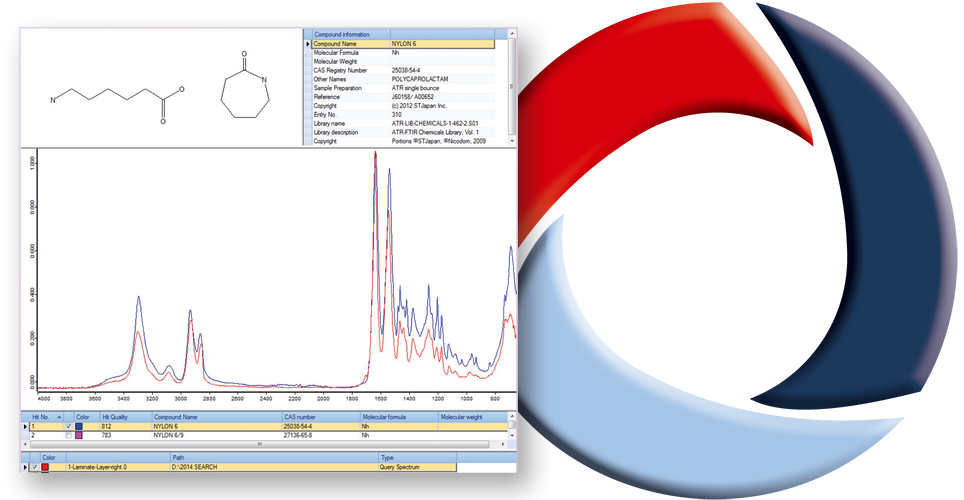Select the NYLON 6/9 hit row name
Image resolution: width=964 pixels, height=500 pixels.
click(x=168, y=435)
